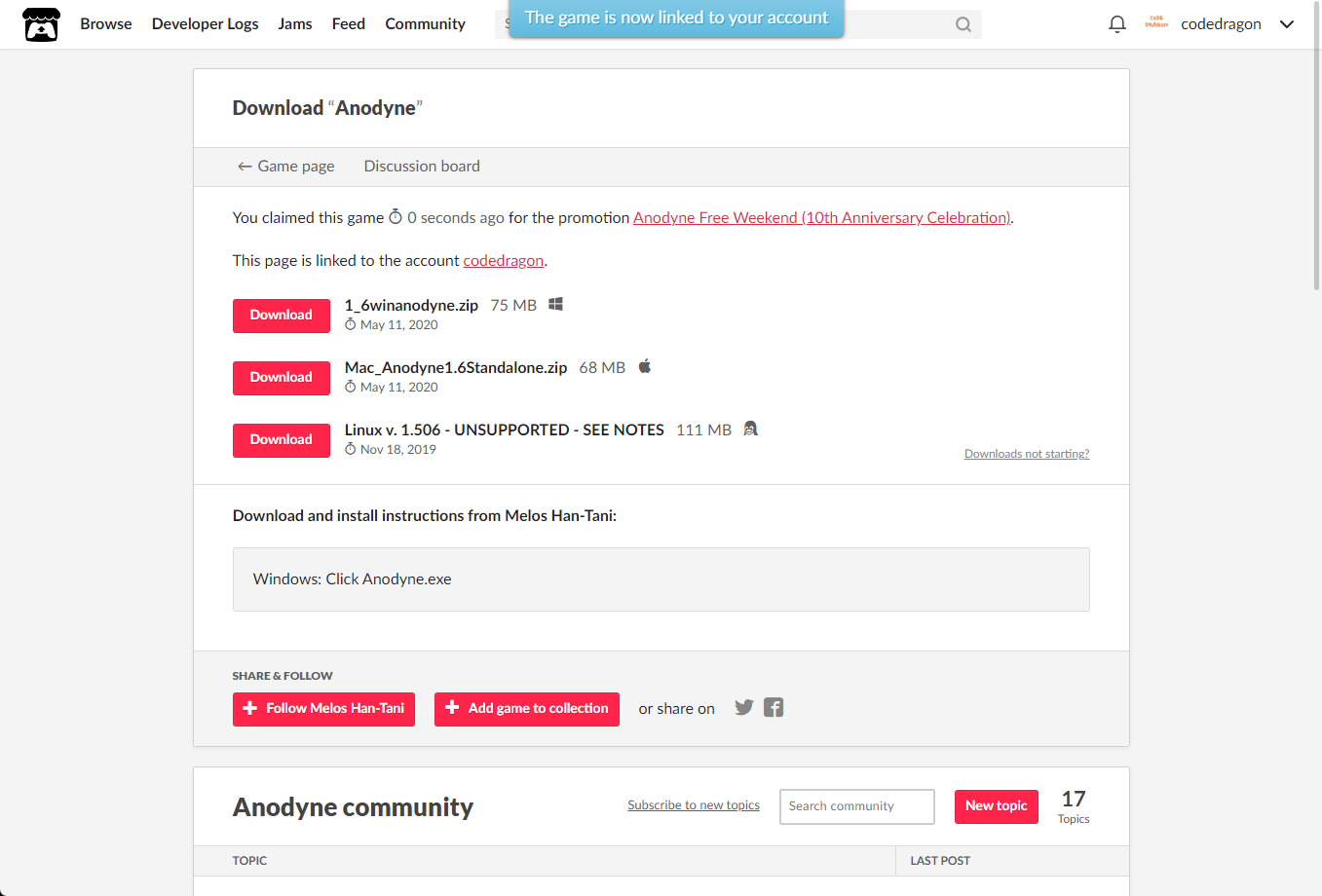
Task: Click the TOPIC column header
Action: tap(249, 861)
